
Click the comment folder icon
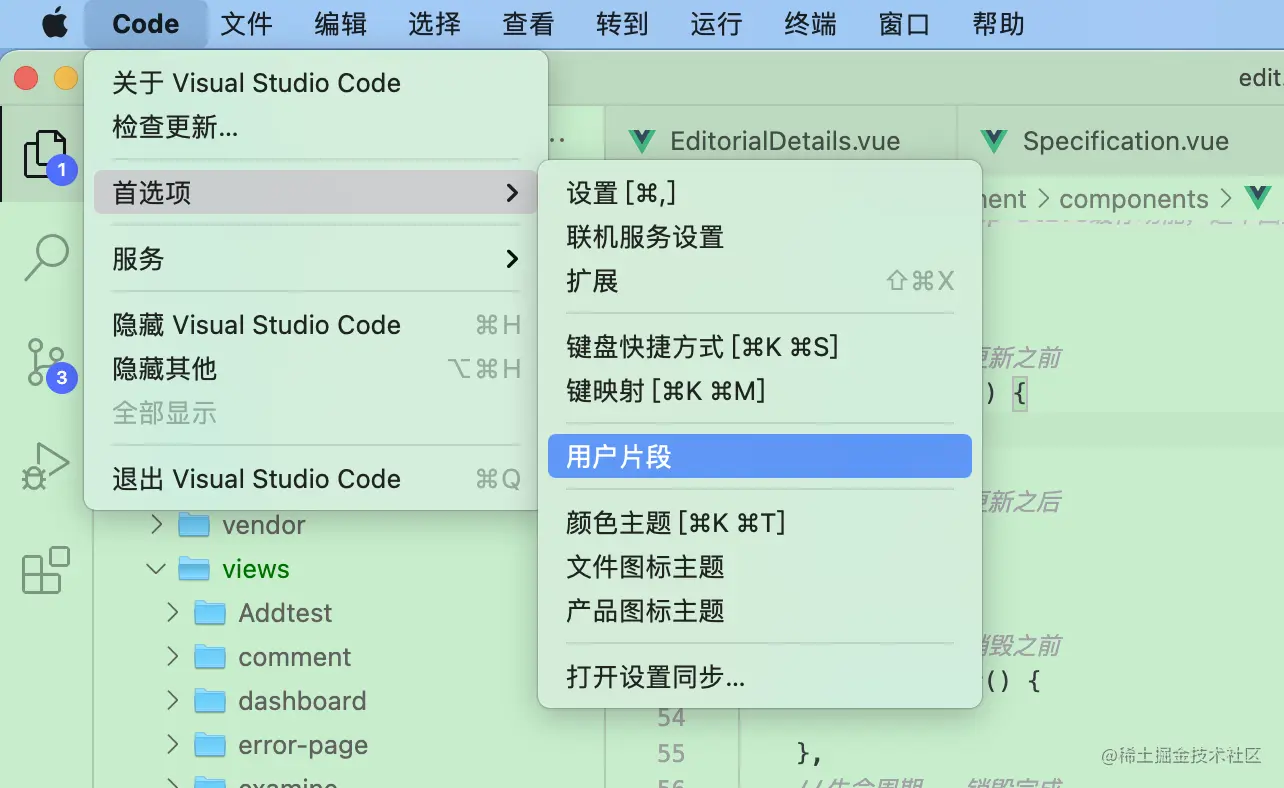click(209, 657)
